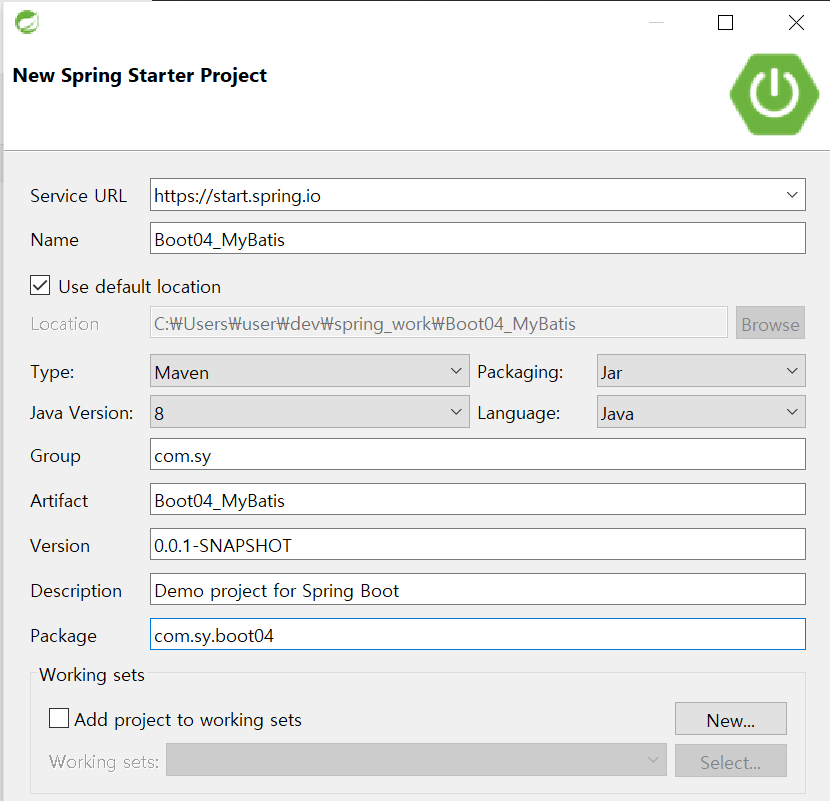
Task: Click the Working sets group title
Action: pyautogui.click(x=92, y=675)
